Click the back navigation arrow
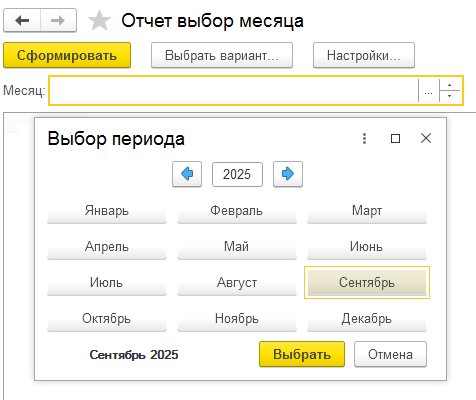476x400 pixels. coord(22,21)
